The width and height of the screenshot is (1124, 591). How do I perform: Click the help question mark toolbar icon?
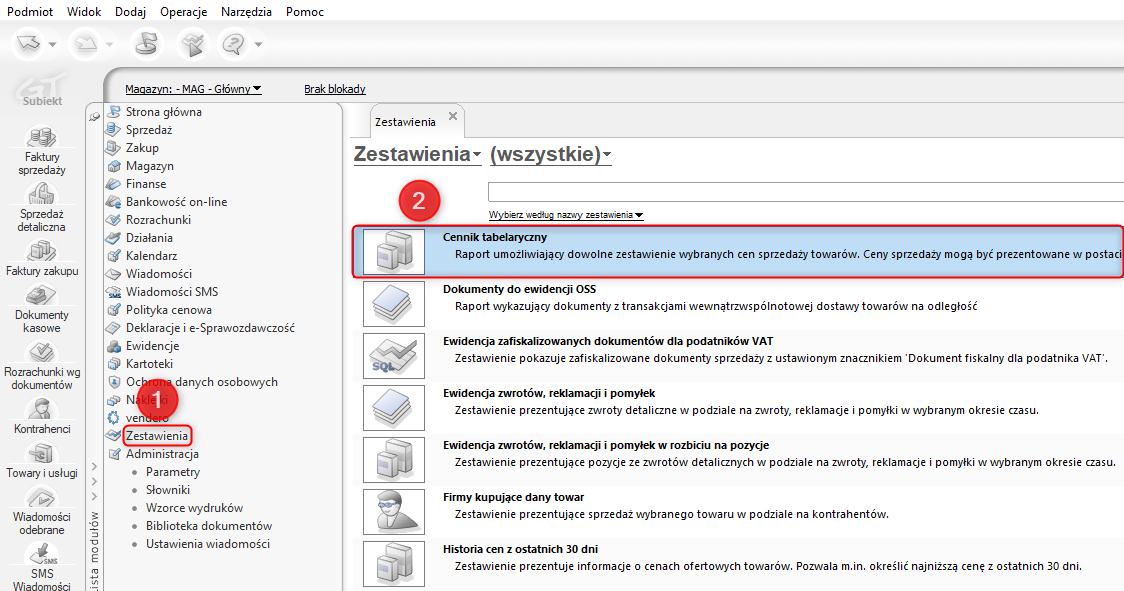click(x=234, y=44)
